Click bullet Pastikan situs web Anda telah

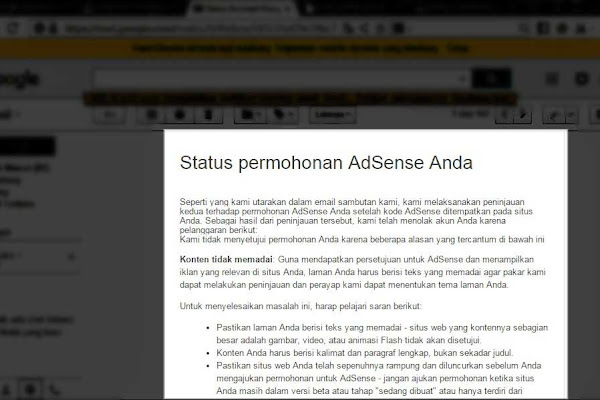click(x=378, y=366)
